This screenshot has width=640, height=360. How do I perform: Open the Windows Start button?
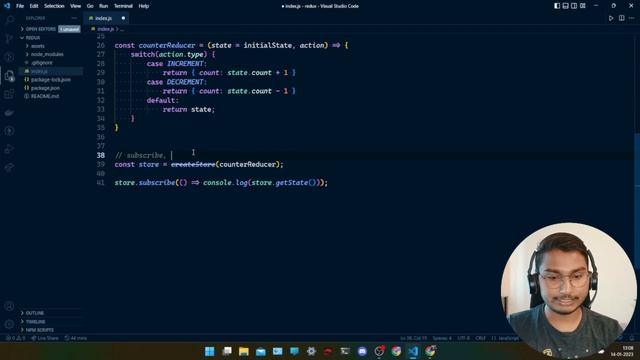click(210, 351)
